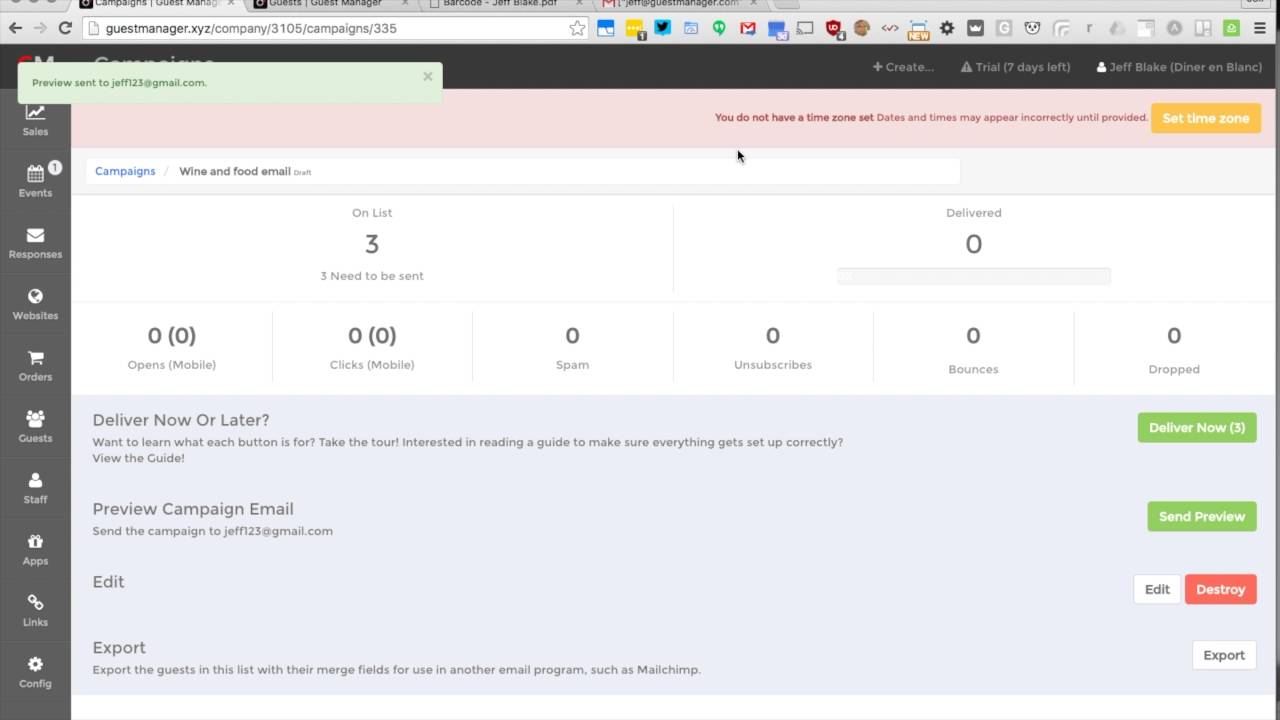Click the Delivered progress bar
Viewport: 1280px width, 720px height.
coord(973,276)
